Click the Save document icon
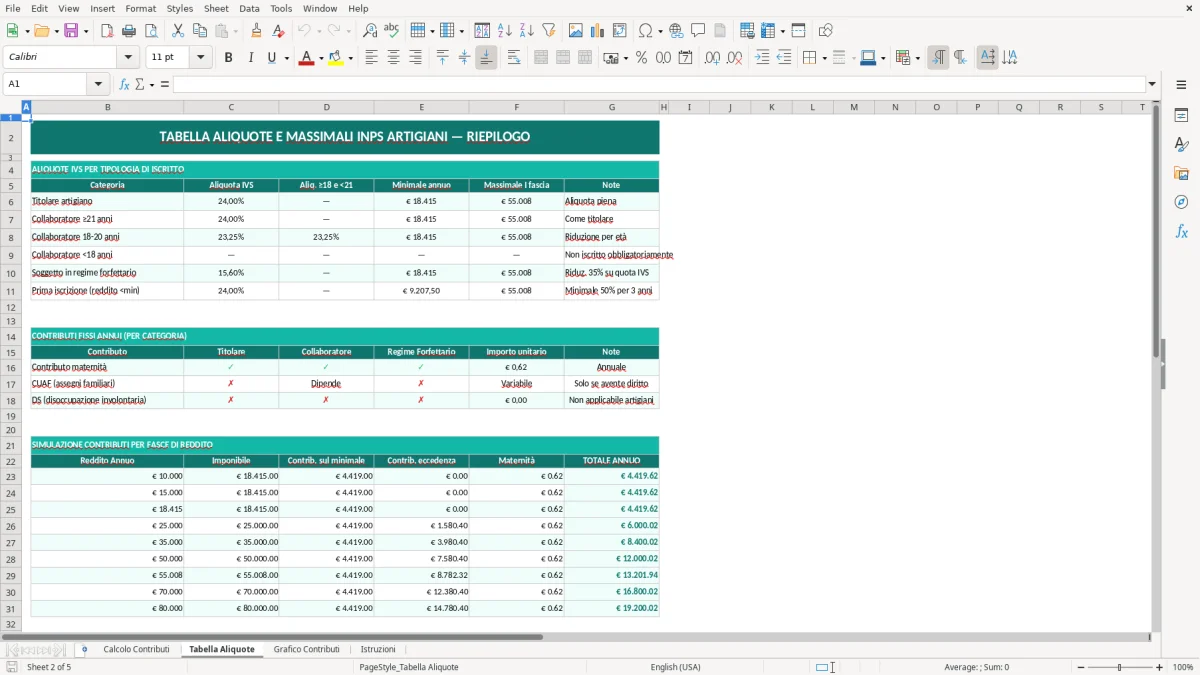The width and height of the screenshot is (1200, 675). (x=71, y=31)
